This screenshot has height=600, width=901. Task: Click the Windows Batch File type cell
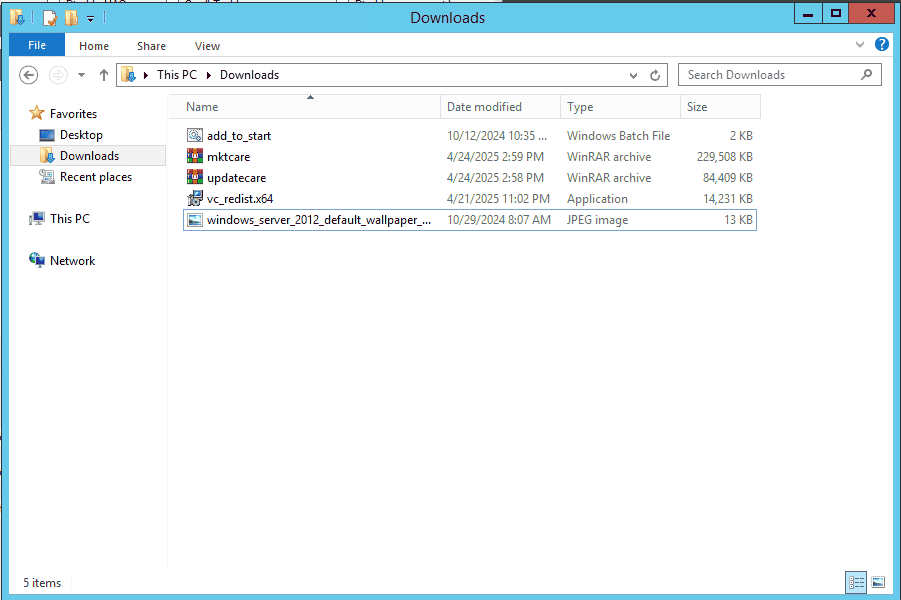[618, 136]
